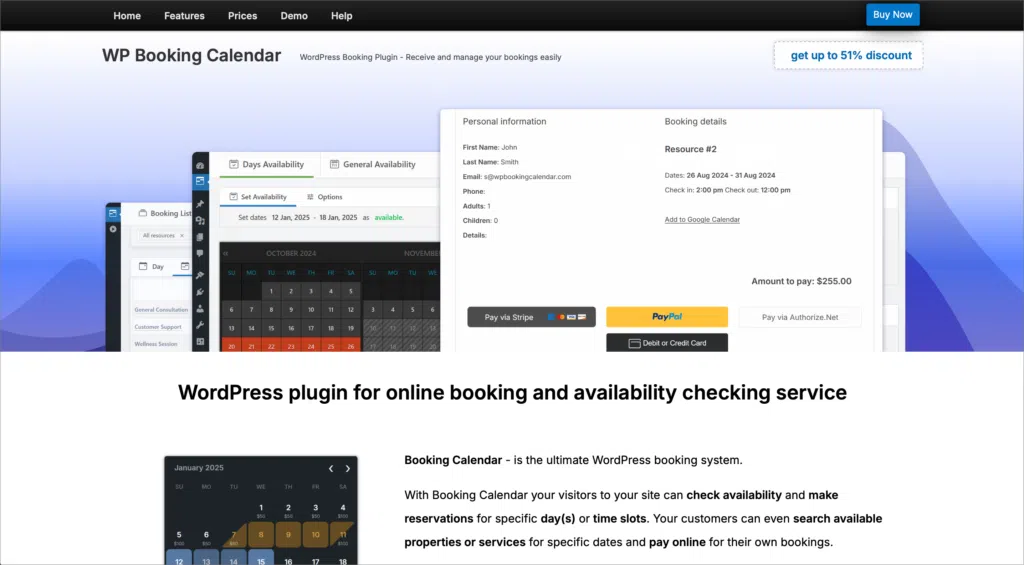Click the WP Booking Calendar site title

point(191,56)
